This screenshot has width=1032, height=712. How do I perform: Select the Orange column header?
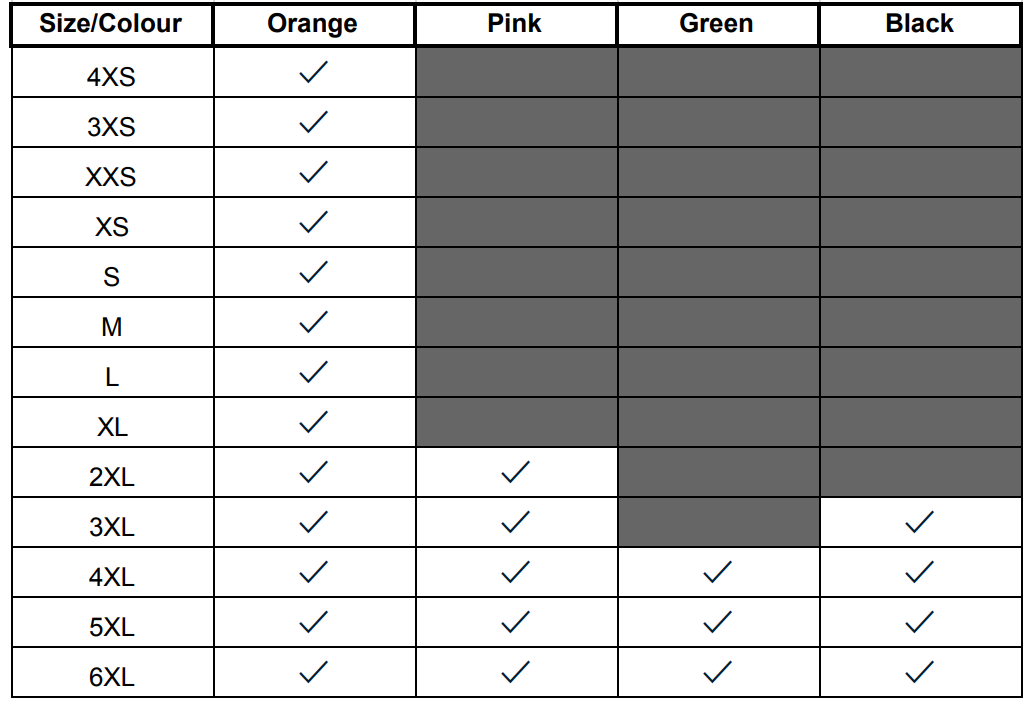(x=315, y=25)
